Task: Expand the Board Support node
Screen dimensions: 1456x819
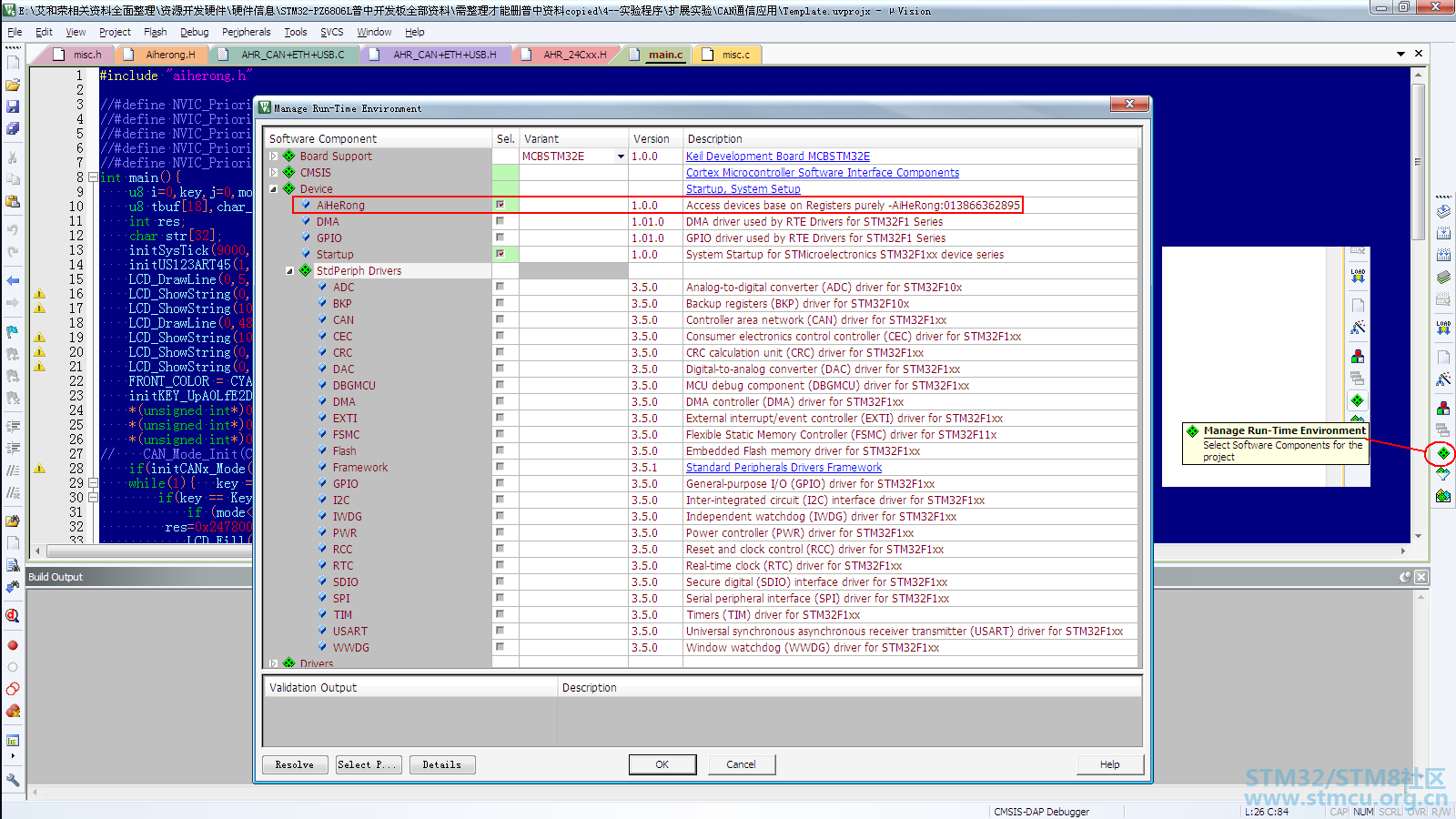Action: [x=274, y=156]
